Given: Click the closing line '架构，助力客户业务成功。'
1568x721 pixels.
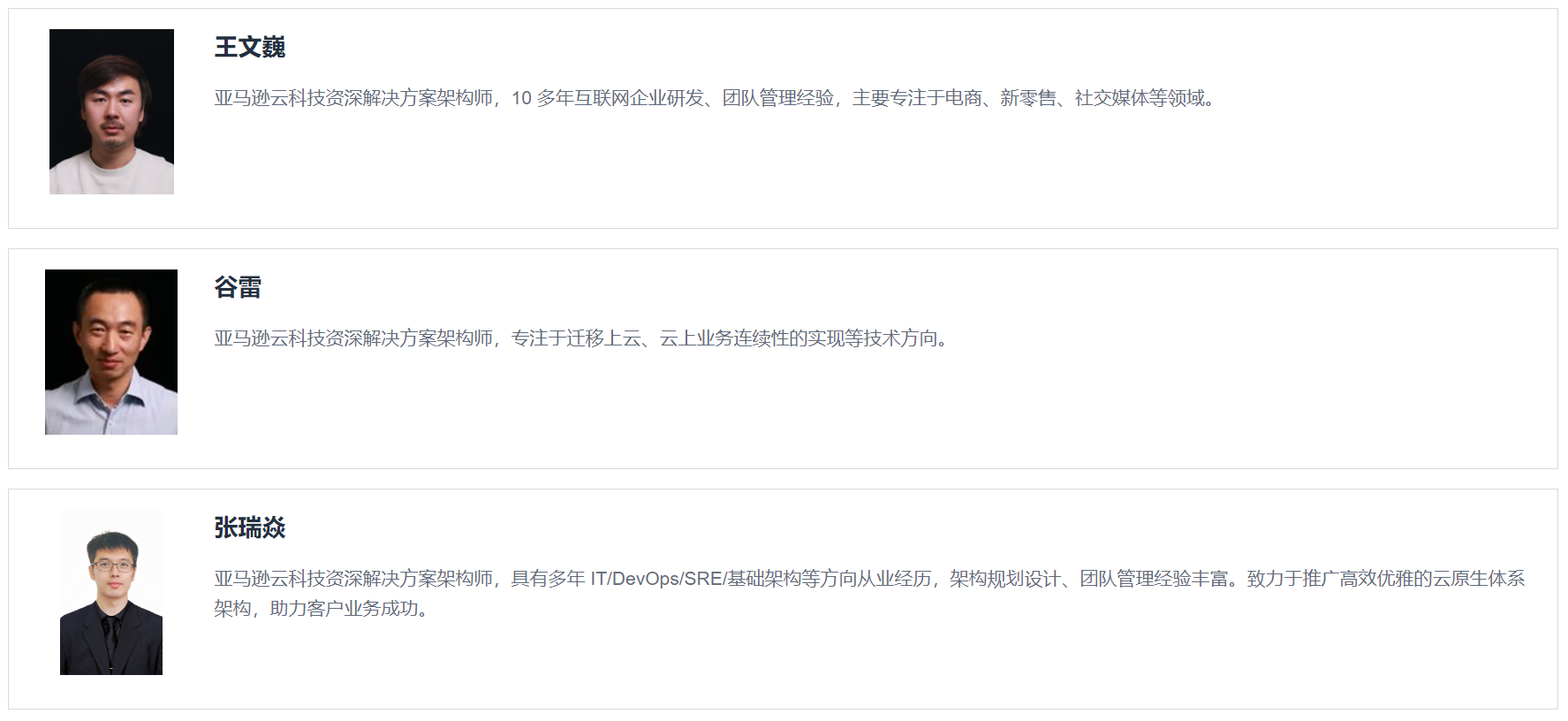Looking at the screenshot, I should (325, 609).
